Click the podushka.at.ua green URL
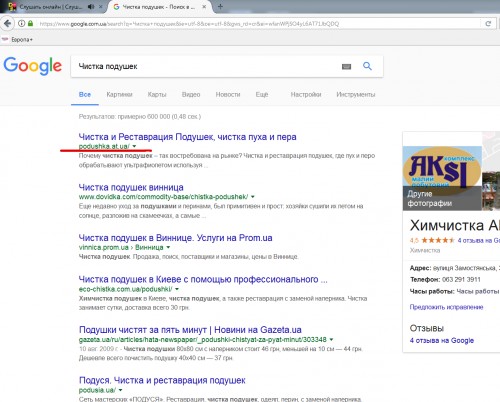The height and width of the screenshot is (402, 500). coord(104,146)
